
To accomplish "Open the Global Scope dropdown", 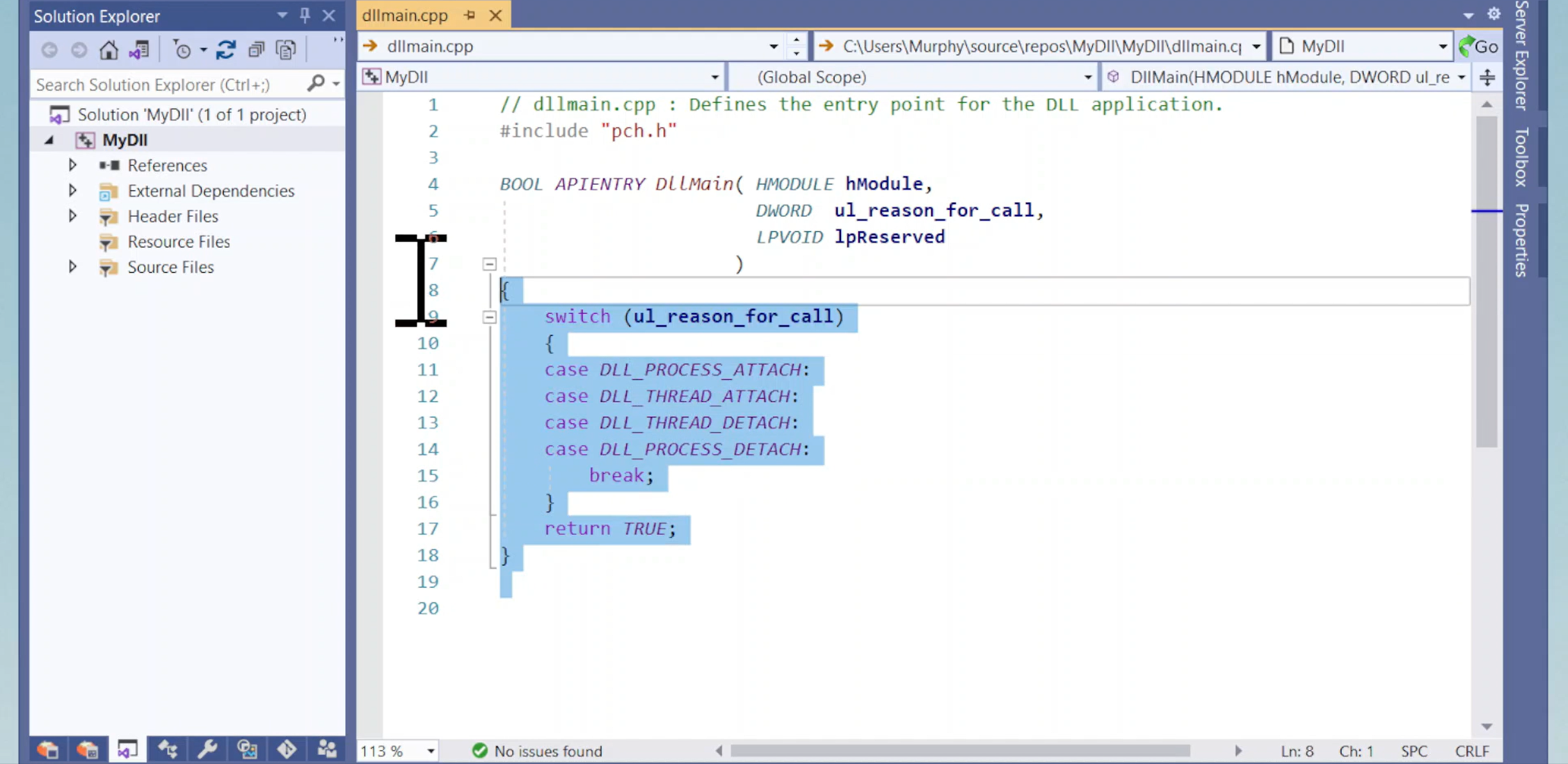I will (1087, 77).
